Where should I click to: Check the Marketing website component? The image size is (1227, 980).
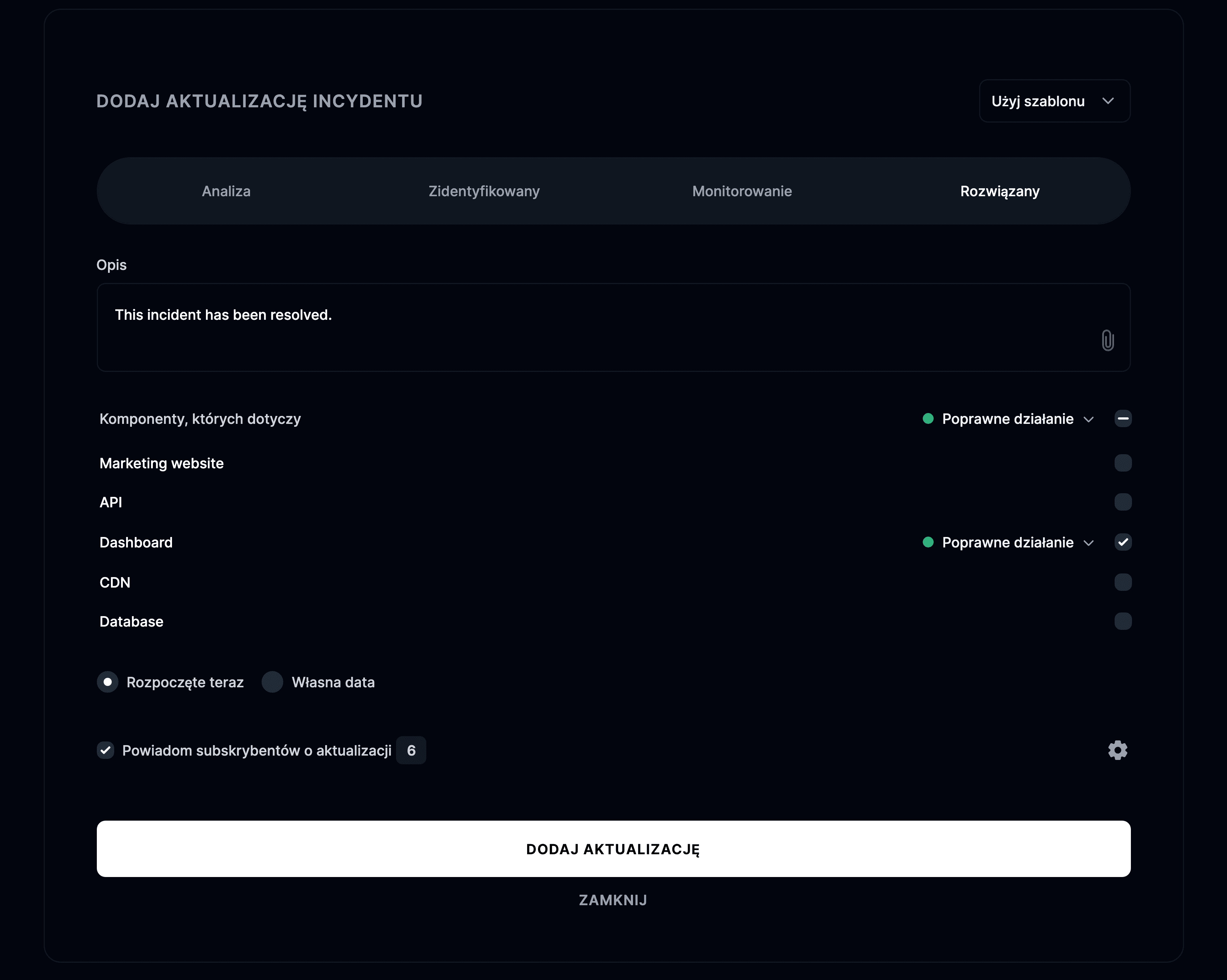tap(1123, 463)
